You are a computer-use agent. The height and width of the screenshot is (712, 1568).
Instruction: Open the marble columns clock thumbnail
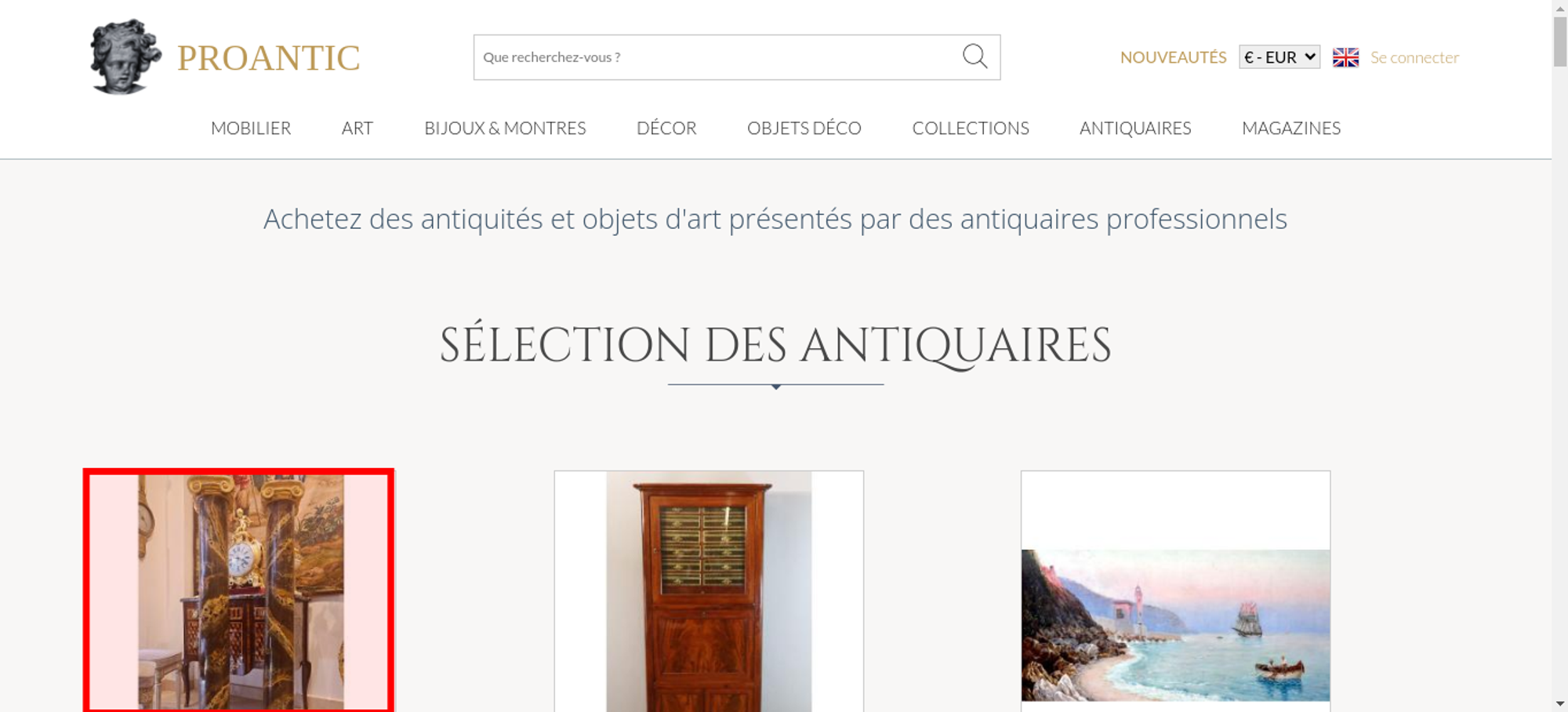pyautogui.click(x=239, y=591)
